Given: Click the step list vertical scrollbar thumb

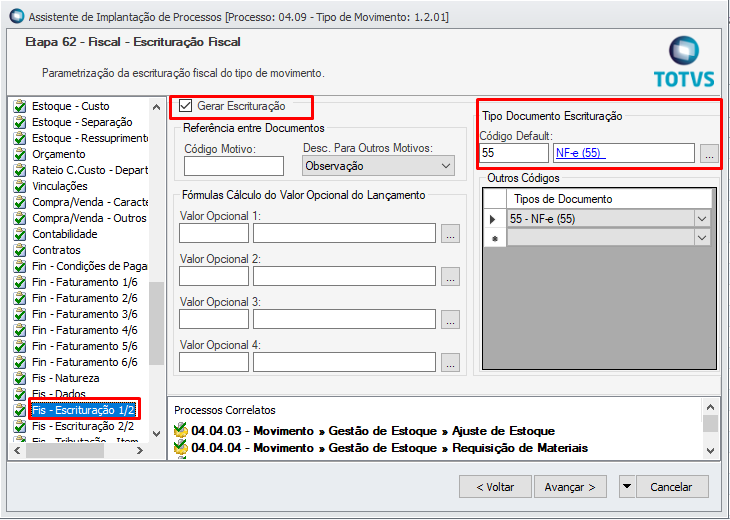Looking at the screenshot, I should (156, 324).
